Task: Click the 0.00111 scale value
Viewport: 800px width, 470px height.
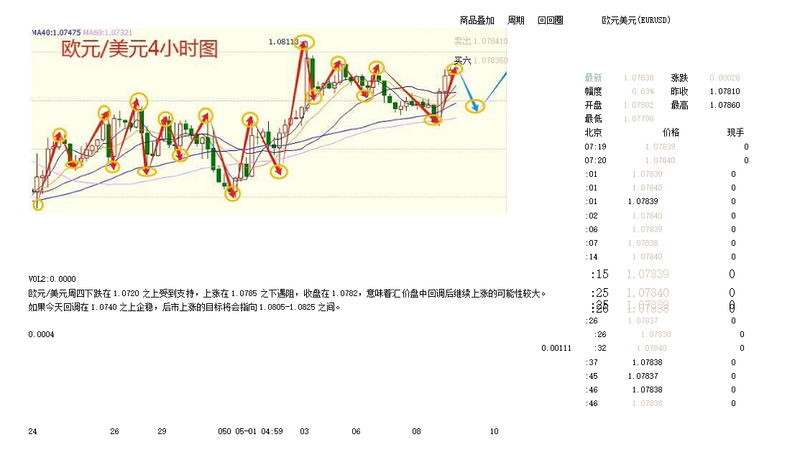Action: [x=557, y=348]
